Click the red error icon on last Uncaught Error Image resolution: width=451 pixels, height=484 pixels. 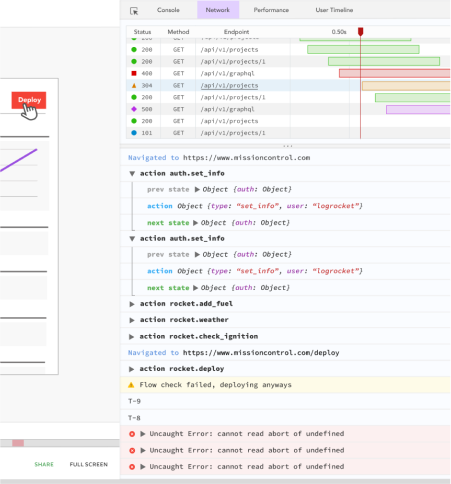pos(132,467)
